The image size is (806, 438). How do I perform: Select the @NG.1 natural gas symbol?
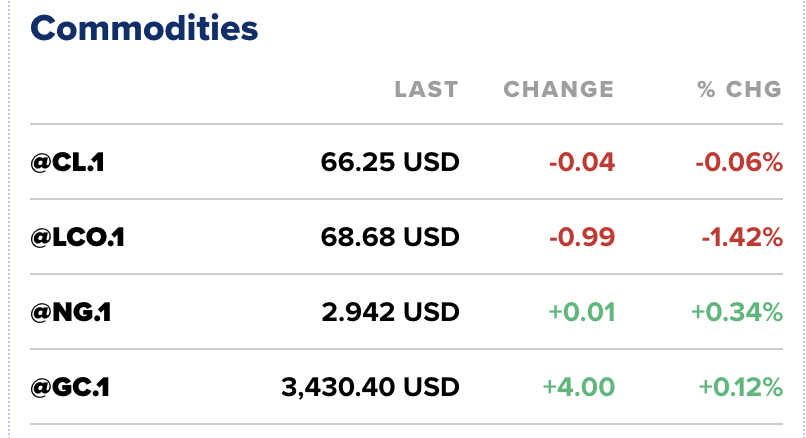[x=70, y=312]
